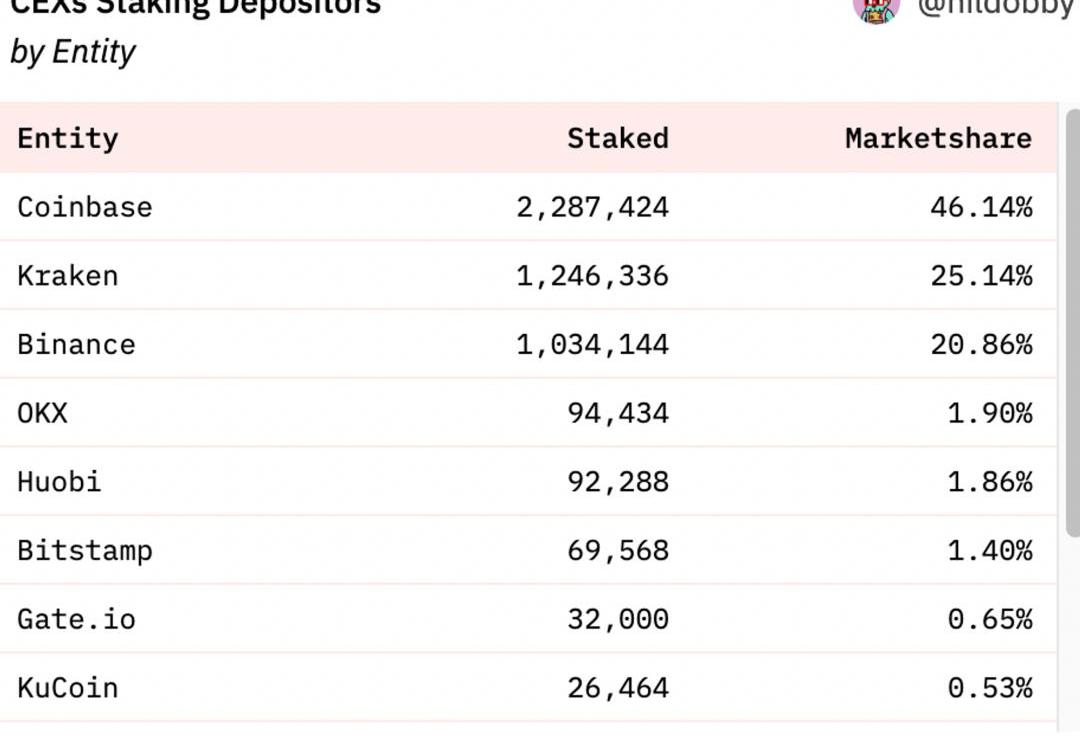Sort by the Marketshare column header

(938, 138)
